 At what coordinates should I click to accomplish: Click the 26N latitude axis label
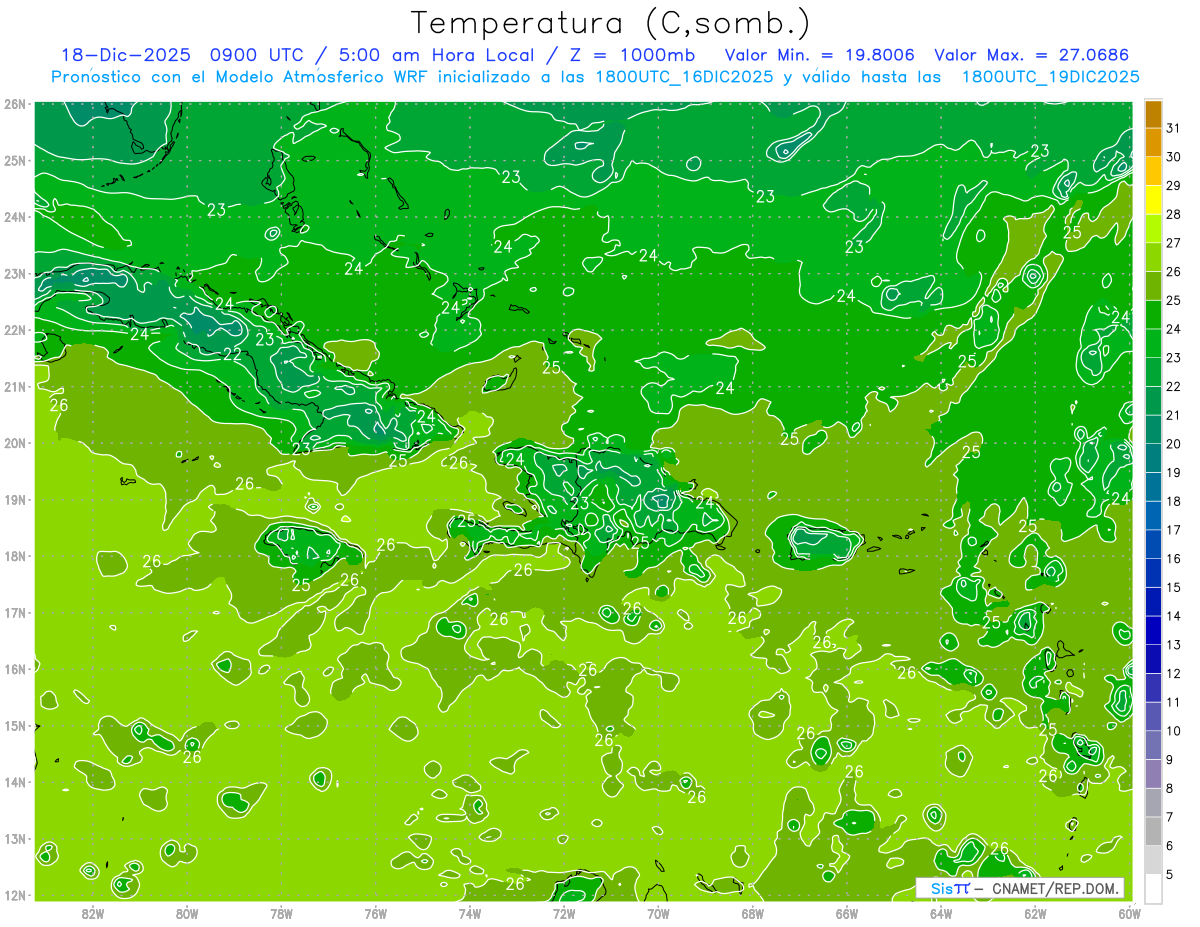pos(14,104)
